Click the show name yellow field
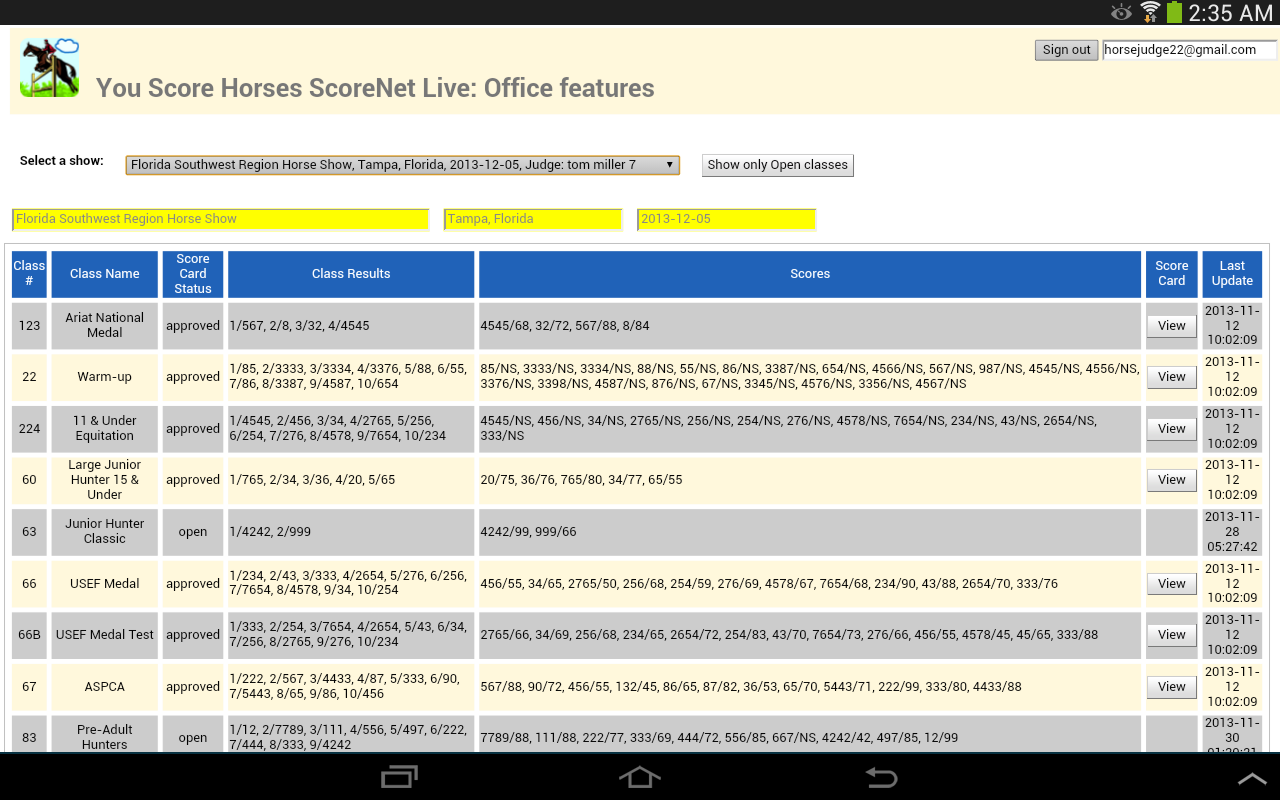Screen dimensions: 1280x800 pos(220,219)
